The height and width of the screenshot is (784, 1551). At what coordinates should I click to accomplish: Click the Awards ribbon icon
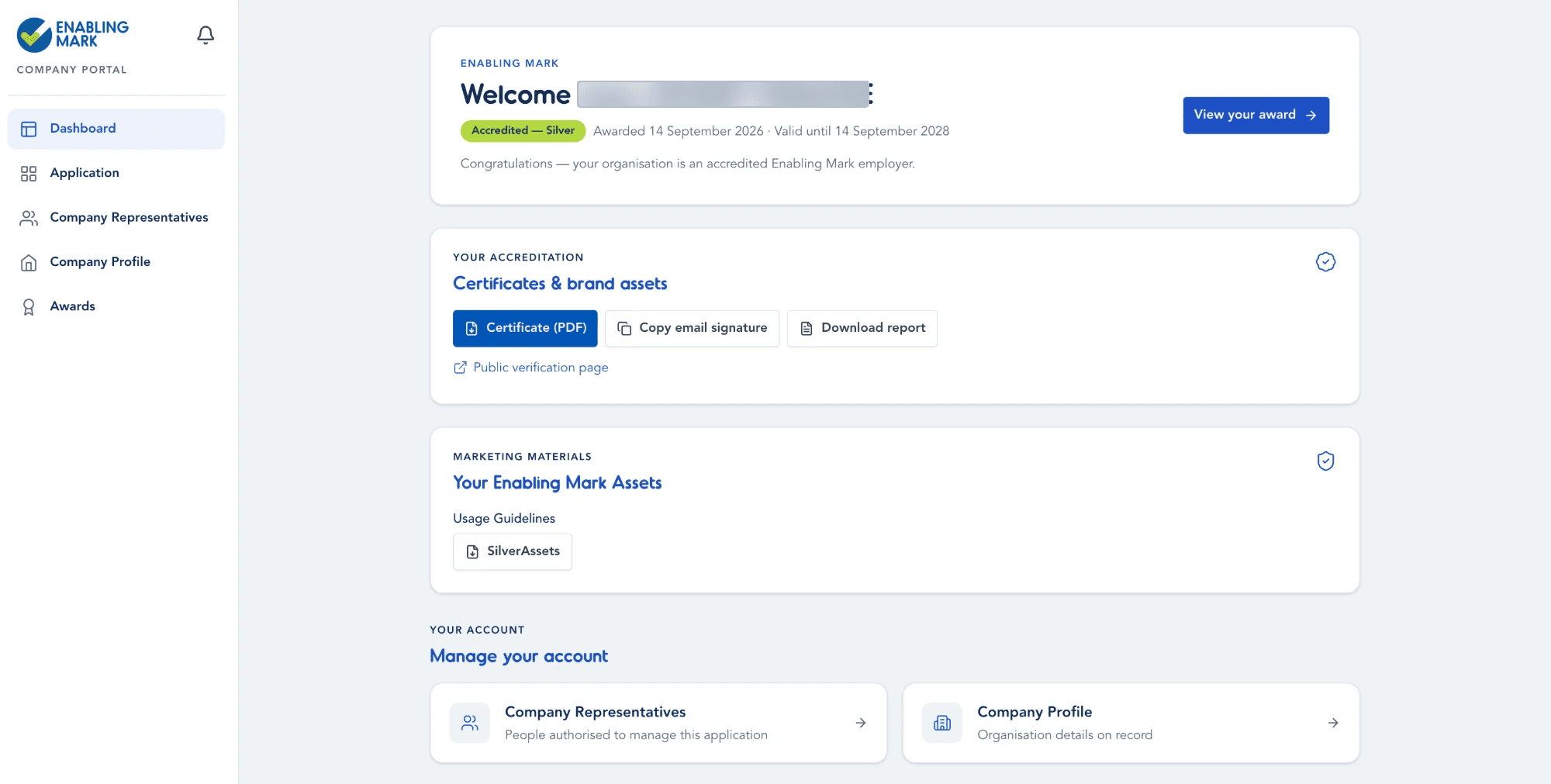coord(29,307)
